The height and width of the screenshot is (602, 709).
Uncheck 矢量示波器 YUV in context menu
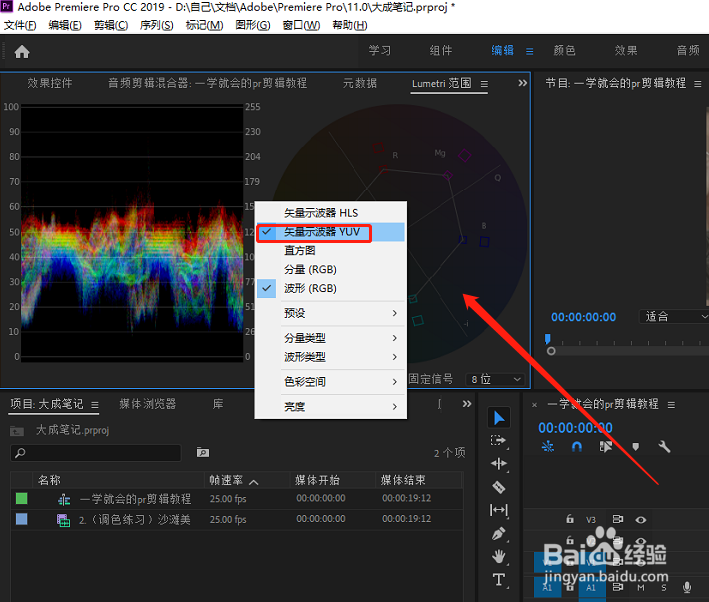tap(331, 232)
